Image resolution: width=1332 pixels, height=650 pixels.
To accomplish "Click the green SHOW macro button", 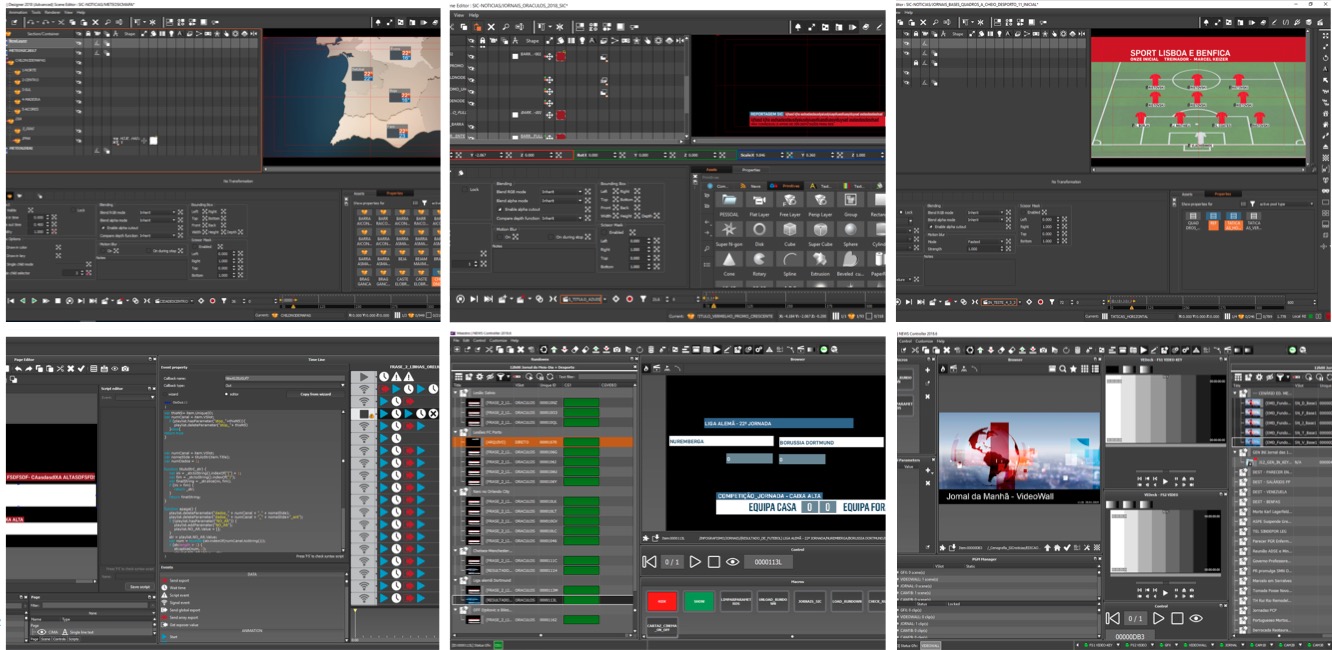I will pyautogui.click(x=699, y=601).
